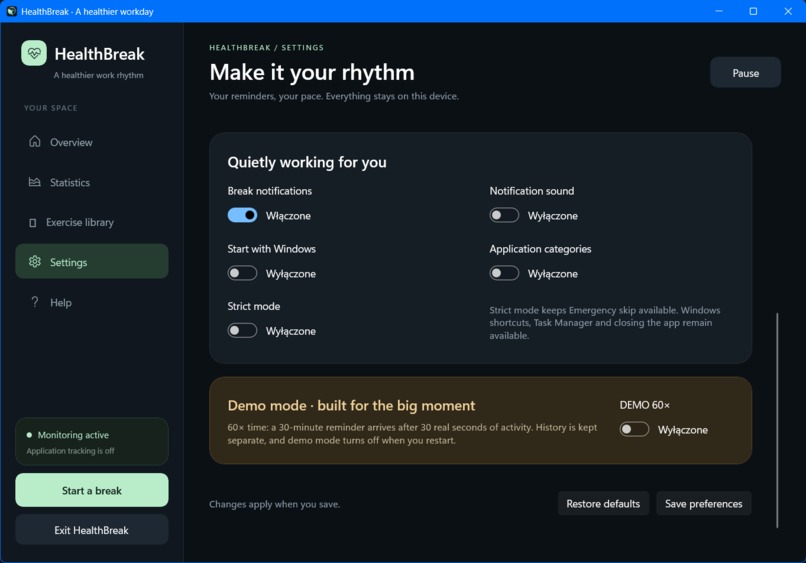Click the "Quietly working for you" heading
This screenshot has height=563, width=806.
307,162
